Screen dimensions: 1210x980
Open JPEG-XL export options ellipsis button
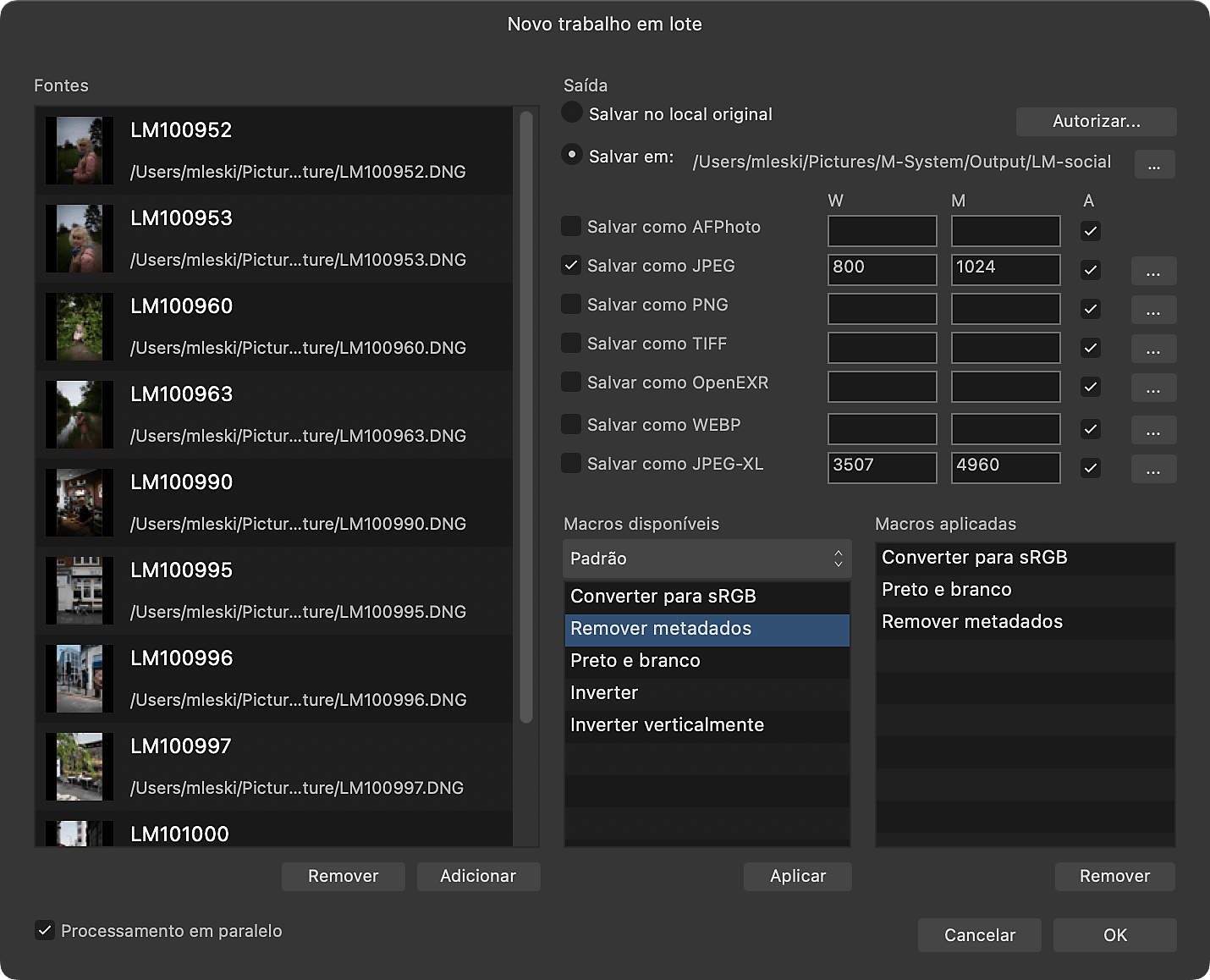[x=1153, y=469]
